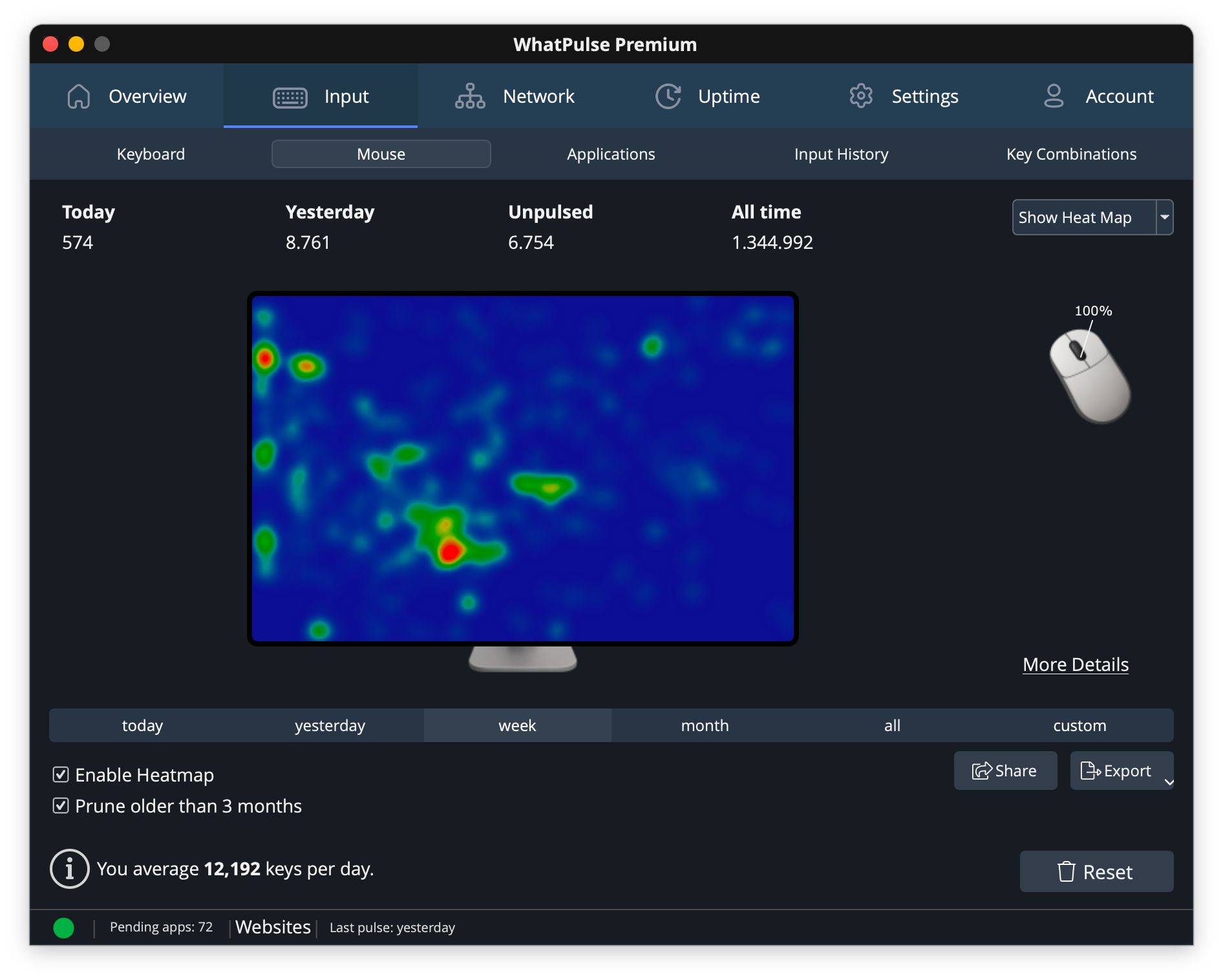The height and width of the screenshot is (980, 1223).
Task: Open Settings via the gear icon
Action: tap(861, 96)
